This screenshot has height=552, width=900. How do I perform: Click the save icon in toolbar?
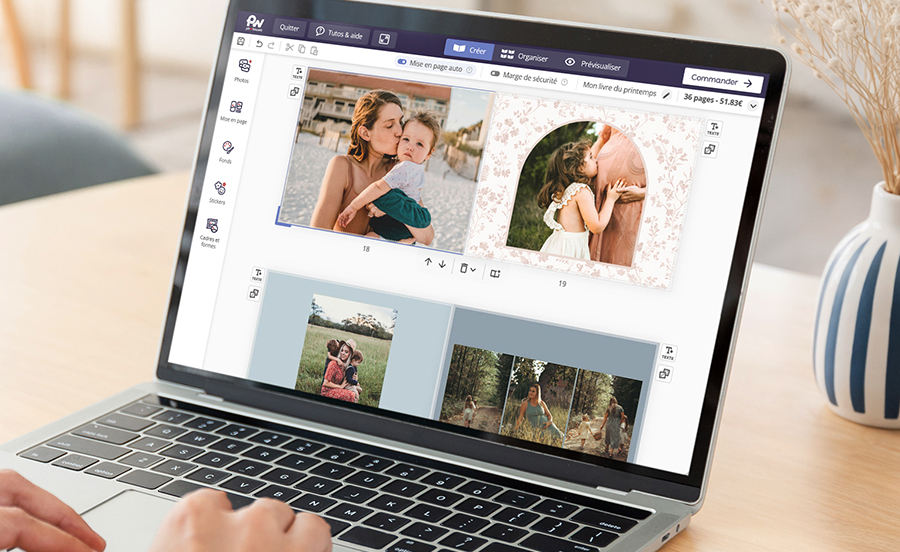(240, 42)
